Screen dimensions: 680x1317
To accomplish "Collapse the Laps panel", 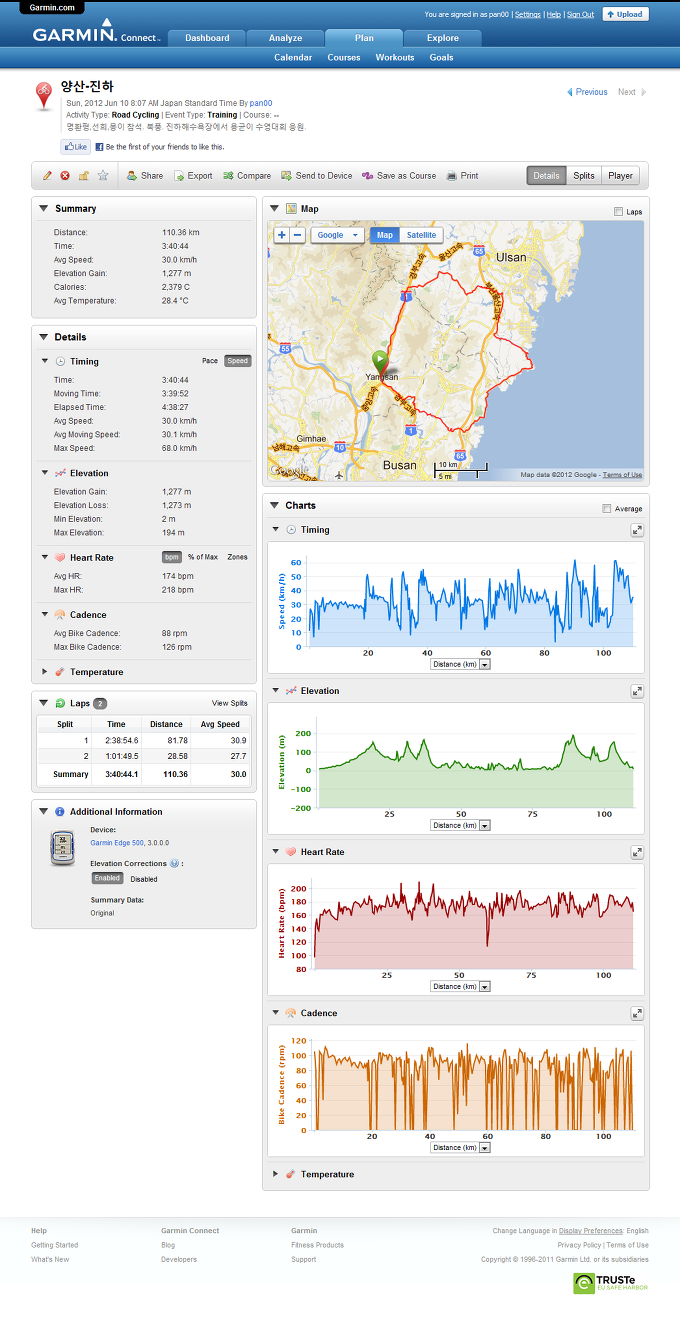I will click(43, 703).
